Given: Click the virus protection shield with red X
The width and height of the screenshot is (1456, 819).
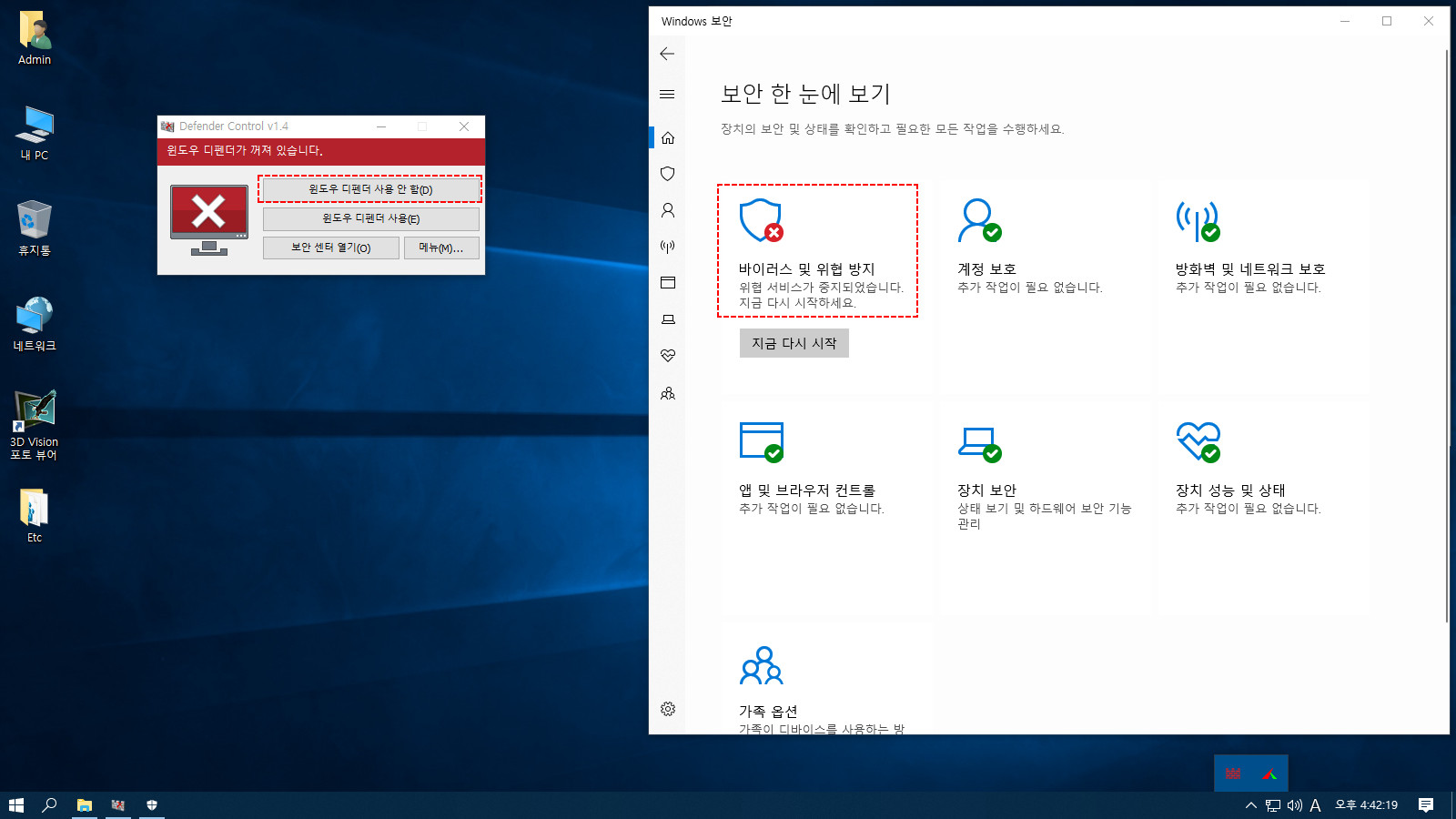Looking at the screenshot, I should click(762, 220).
